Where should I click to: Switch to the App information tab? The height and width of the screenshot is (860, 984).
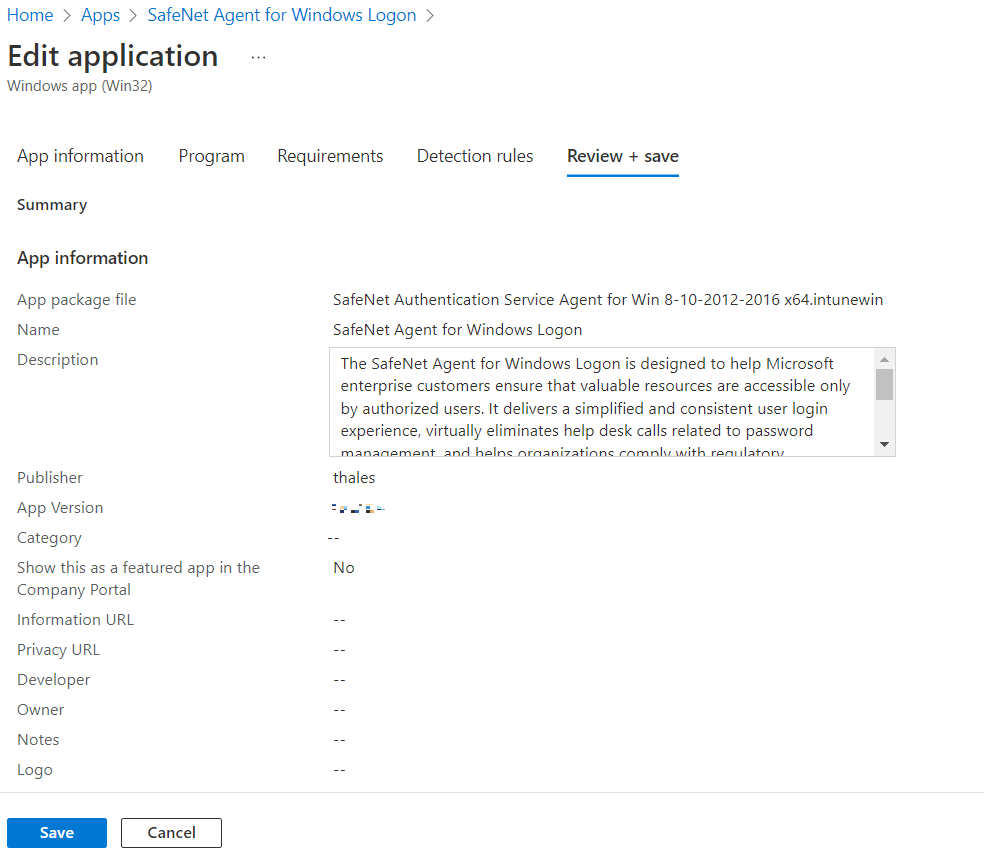click(80, 156)
